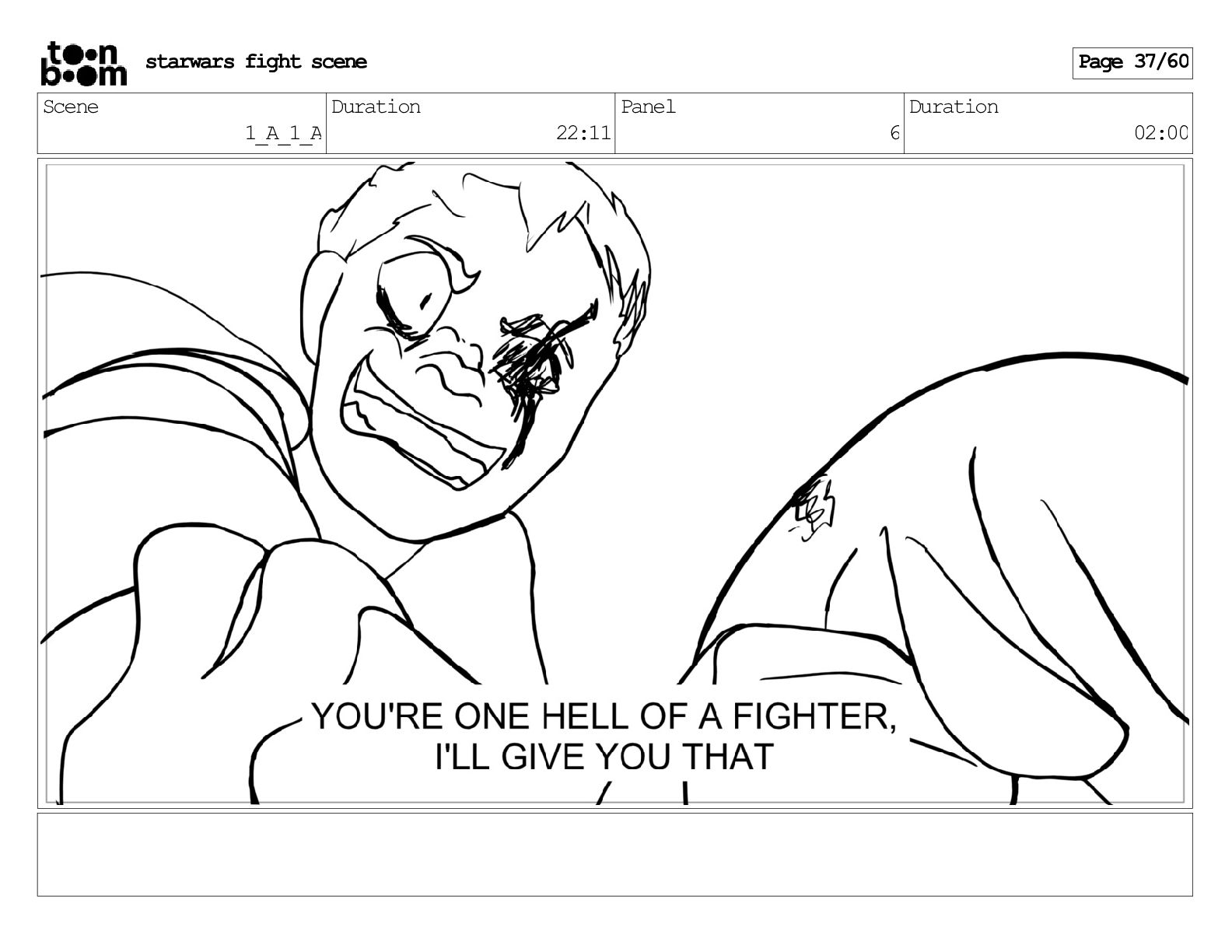This screenshot has width=1232, height=952.
Task: Select the scene name '1_A_1_A'
Action: tap(283, 134)
